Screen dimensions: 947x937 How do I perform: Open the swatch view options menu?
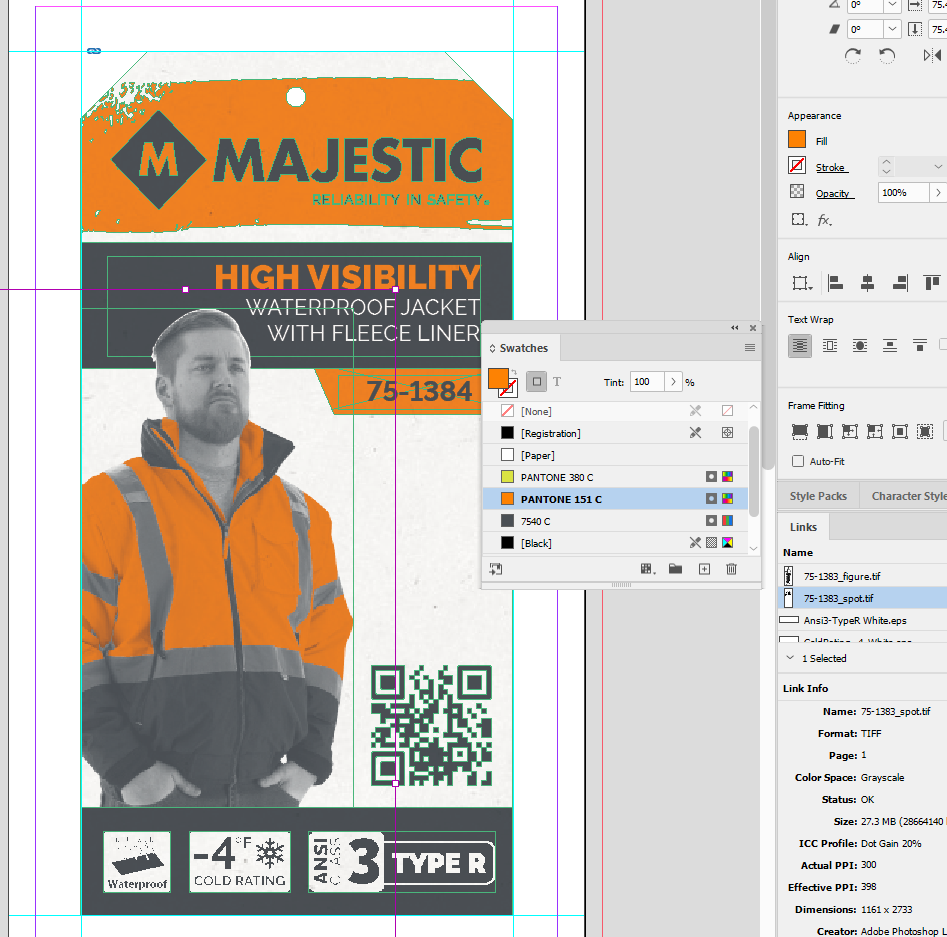tap(648, 569)
